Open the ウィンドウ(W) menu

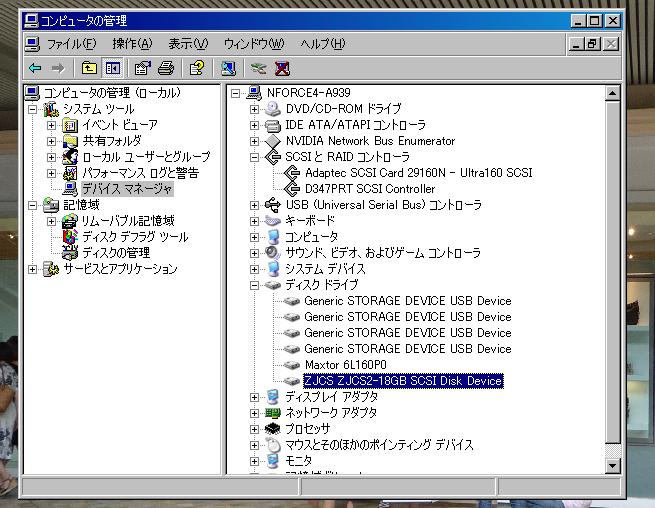(x=254, y=43)
